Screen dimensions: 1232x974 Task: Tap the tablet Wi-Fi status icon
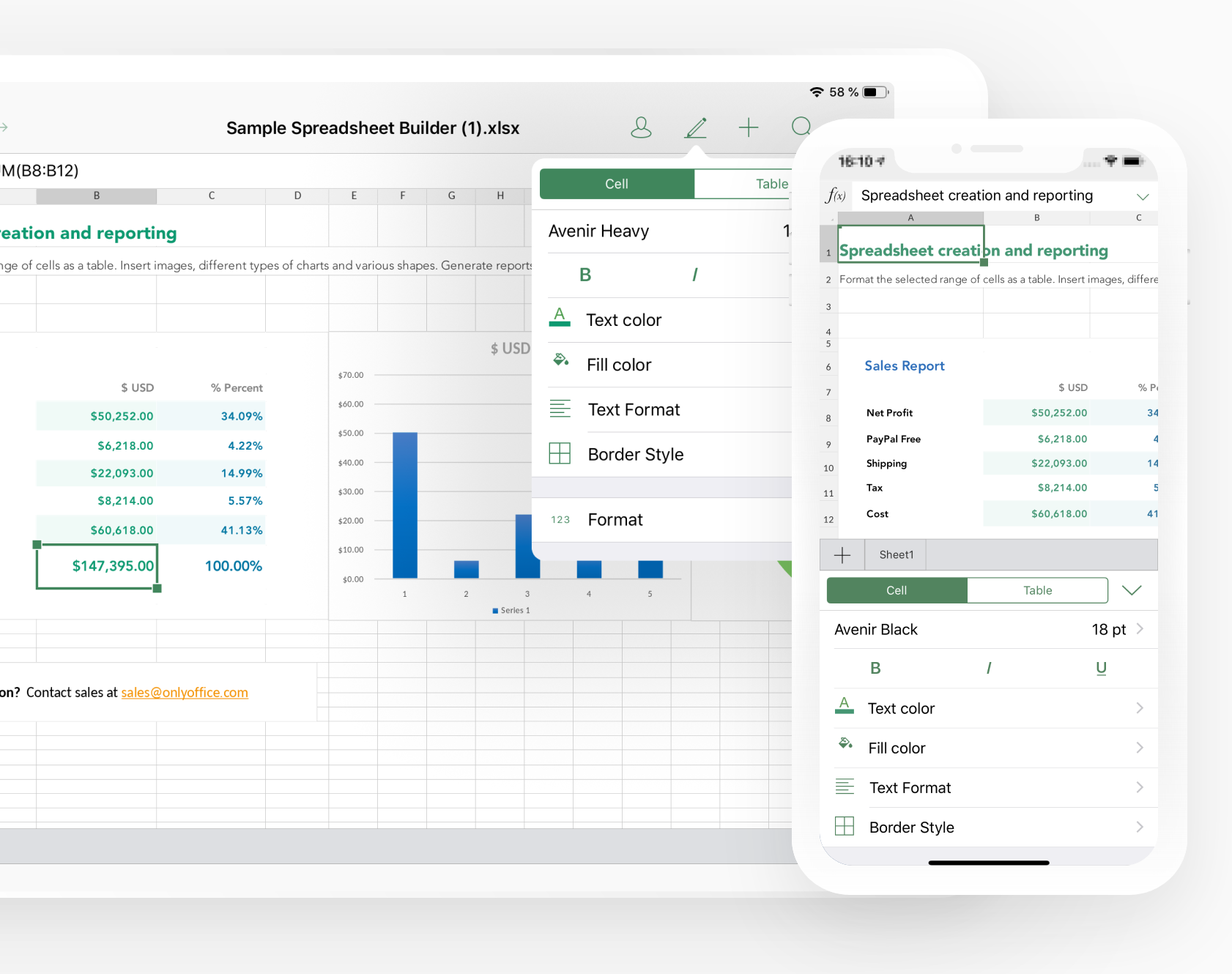817,92
